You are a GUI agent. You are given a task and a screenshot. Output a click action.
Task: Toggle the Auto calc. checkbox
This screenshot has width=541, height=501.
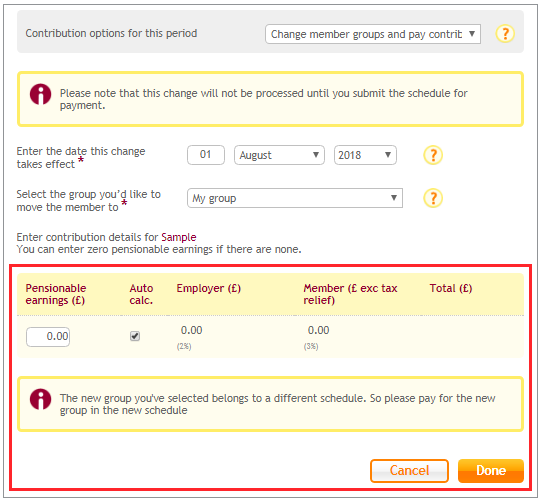click(135, 336)
